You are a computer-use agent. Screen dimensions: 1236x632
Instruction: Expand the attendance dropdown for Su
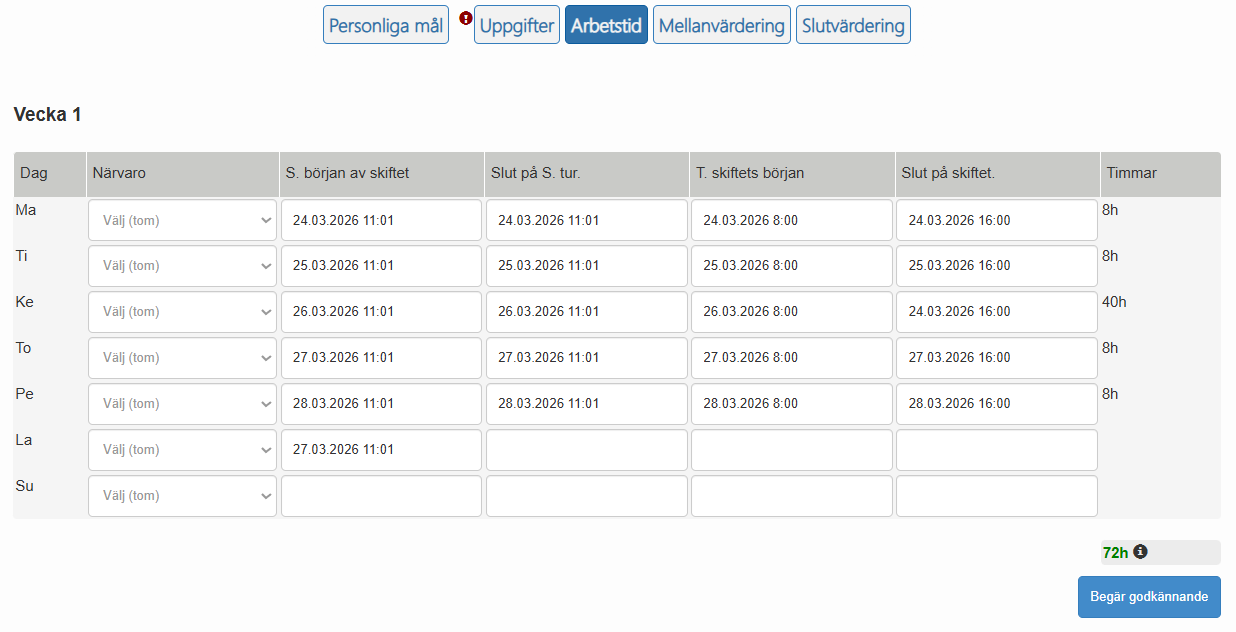click(181, 495)
